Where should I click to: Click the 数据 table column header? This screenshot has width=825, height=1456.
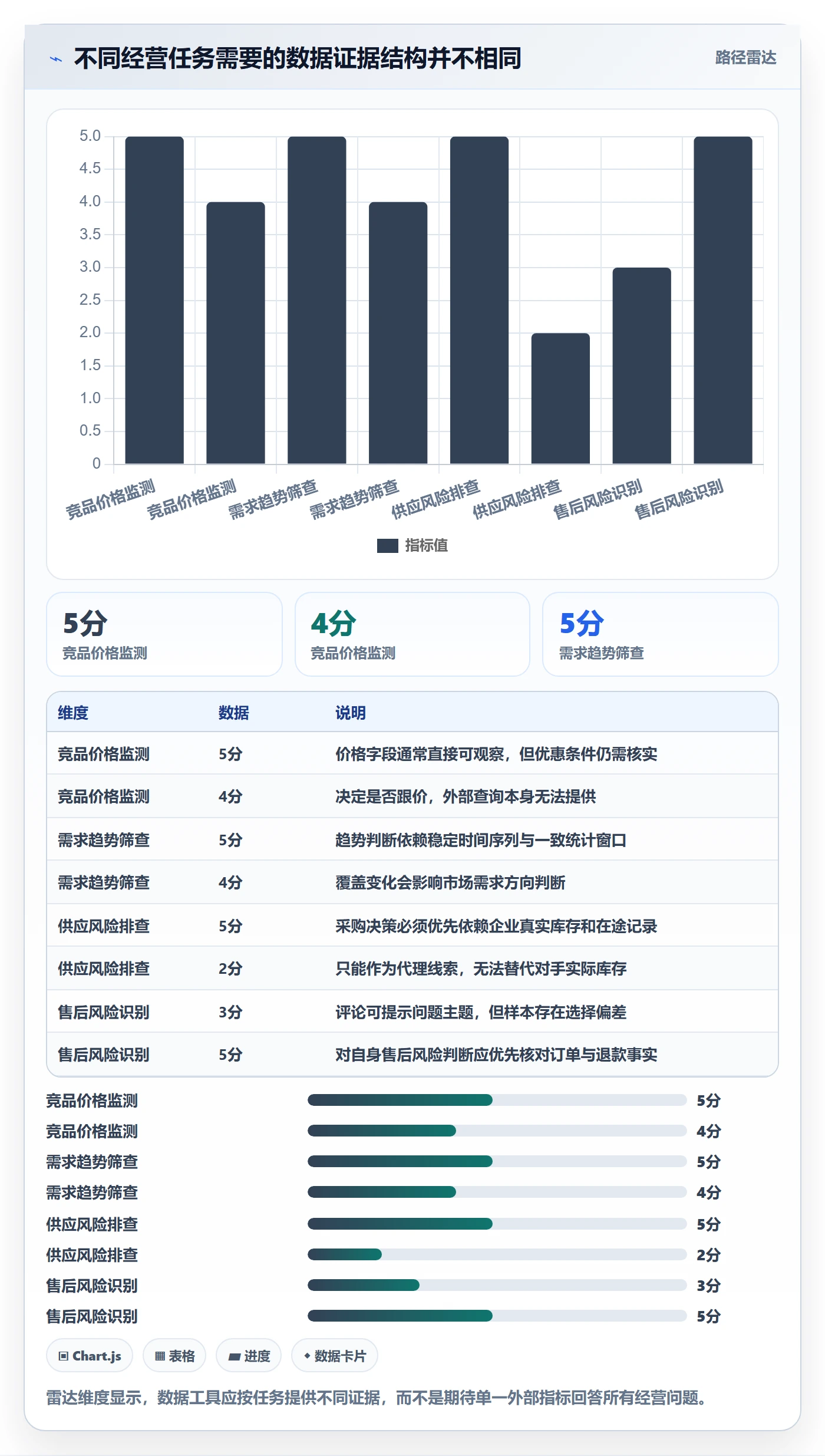[x=234, y=713]
